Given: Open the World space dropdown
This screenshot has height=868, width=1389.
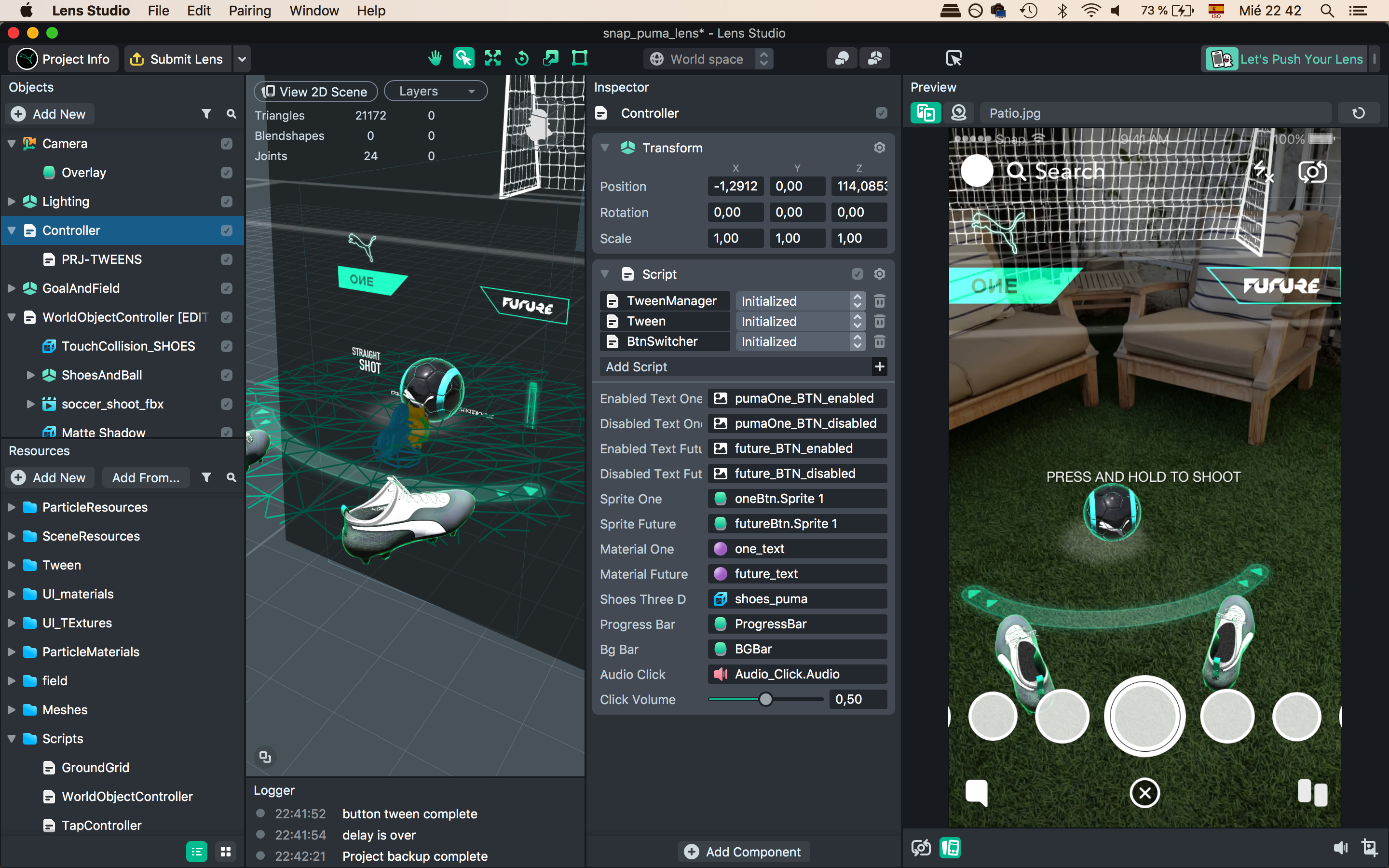Looking at the screenshot, I should pos(708,59).
